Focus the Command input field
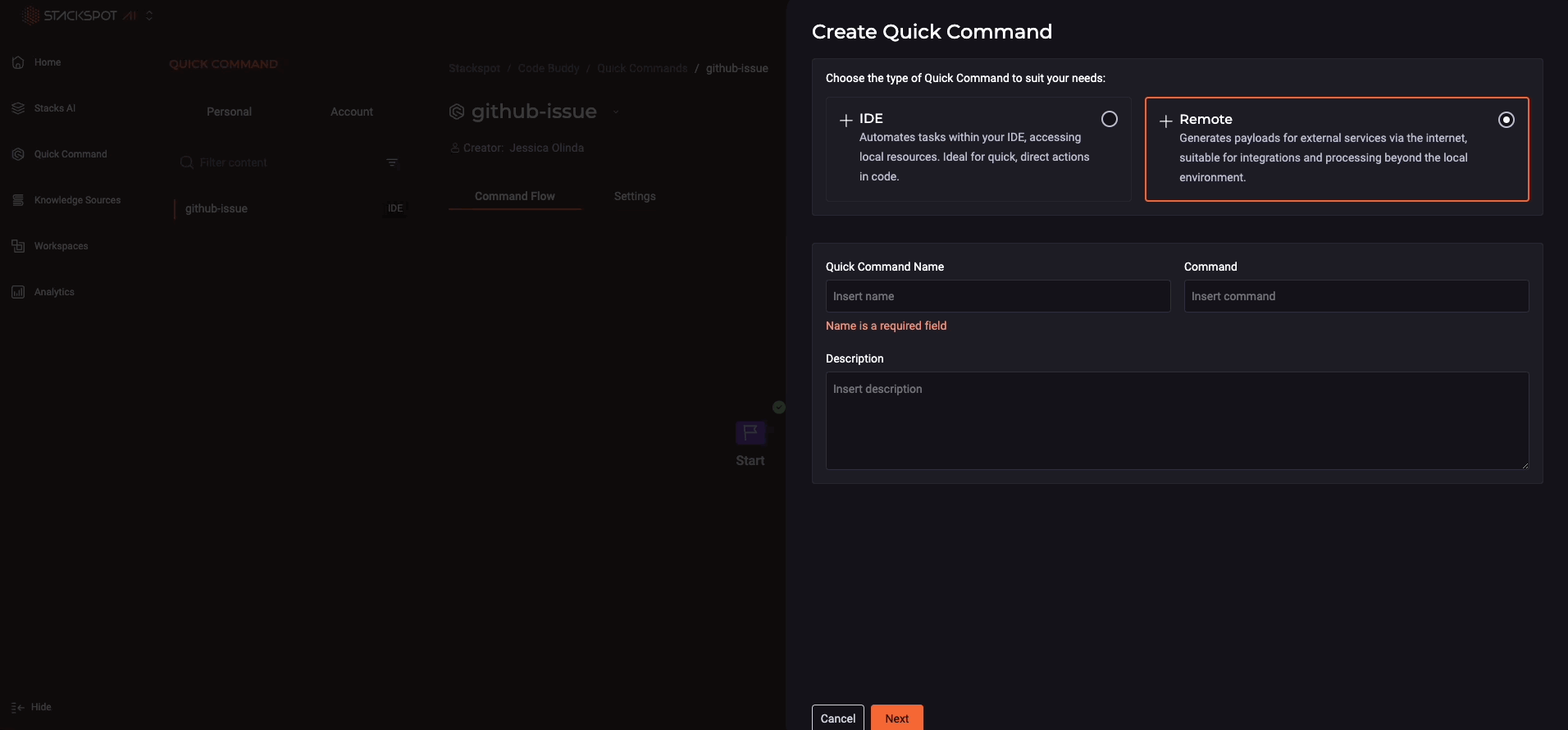The image size is (1568, 730). click(x=1356, y=296)
